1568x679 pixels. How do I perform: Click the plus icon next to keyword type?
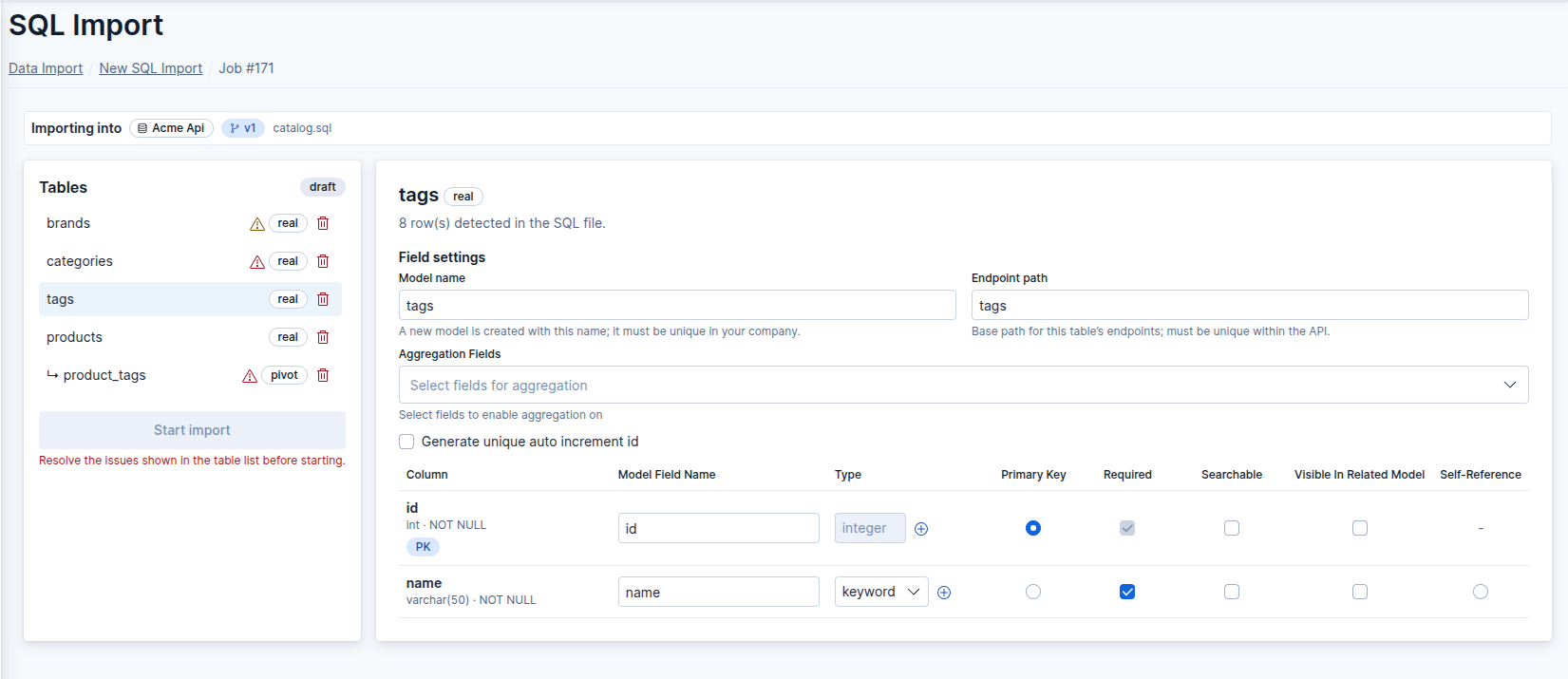[x=944, y=593]
